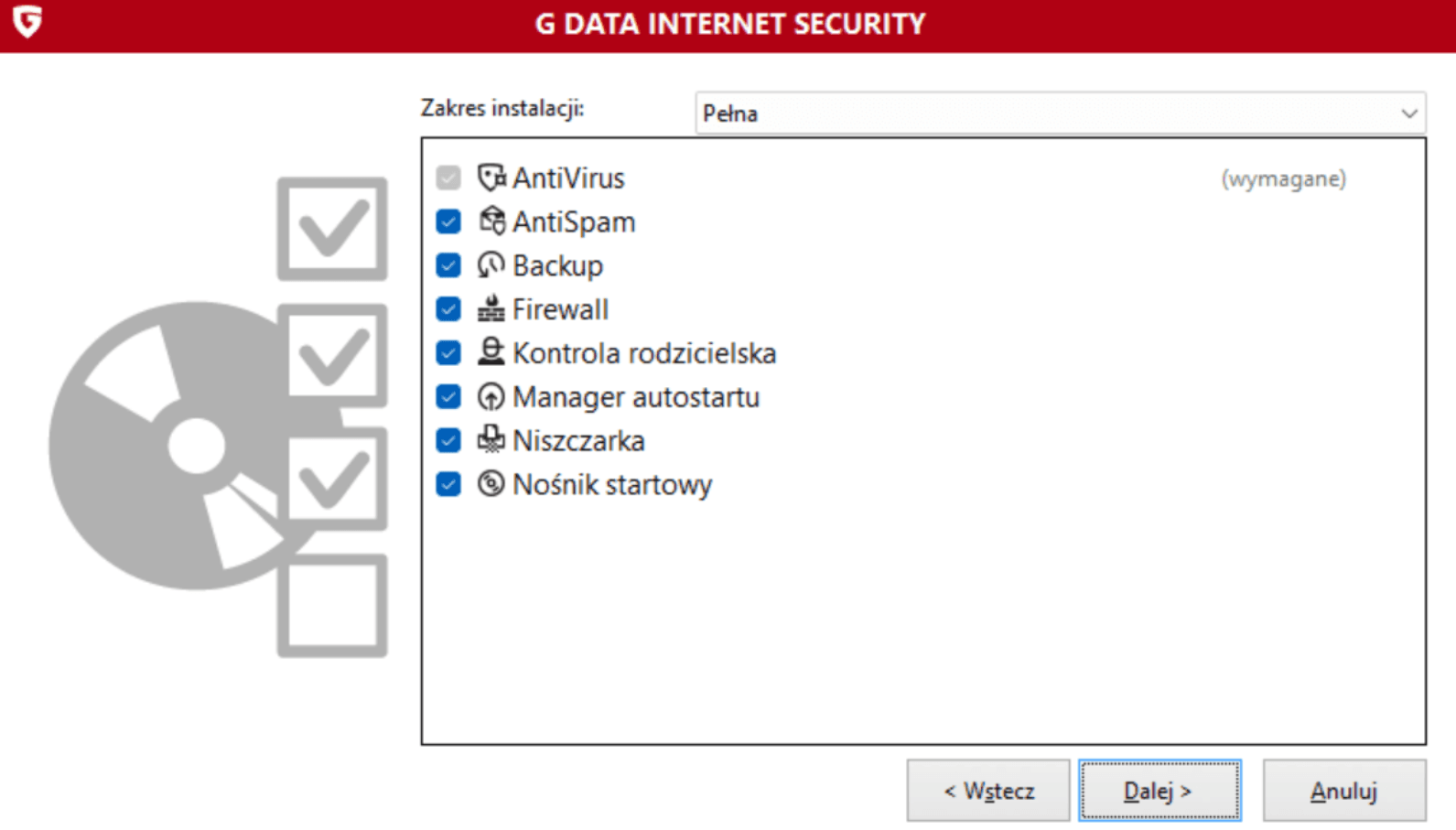Disable the Backup component checkbox
This screenshot has width=1456, height=830.
(448, 265)
